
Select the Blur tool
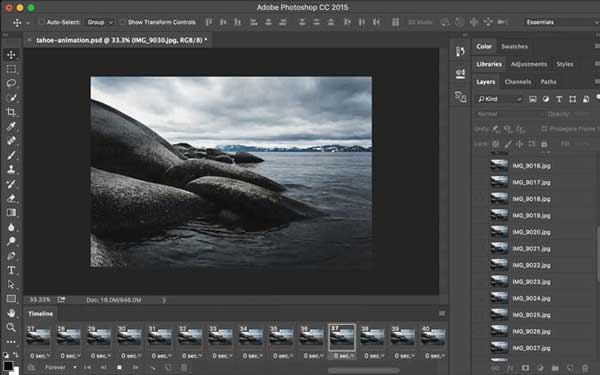11,227
